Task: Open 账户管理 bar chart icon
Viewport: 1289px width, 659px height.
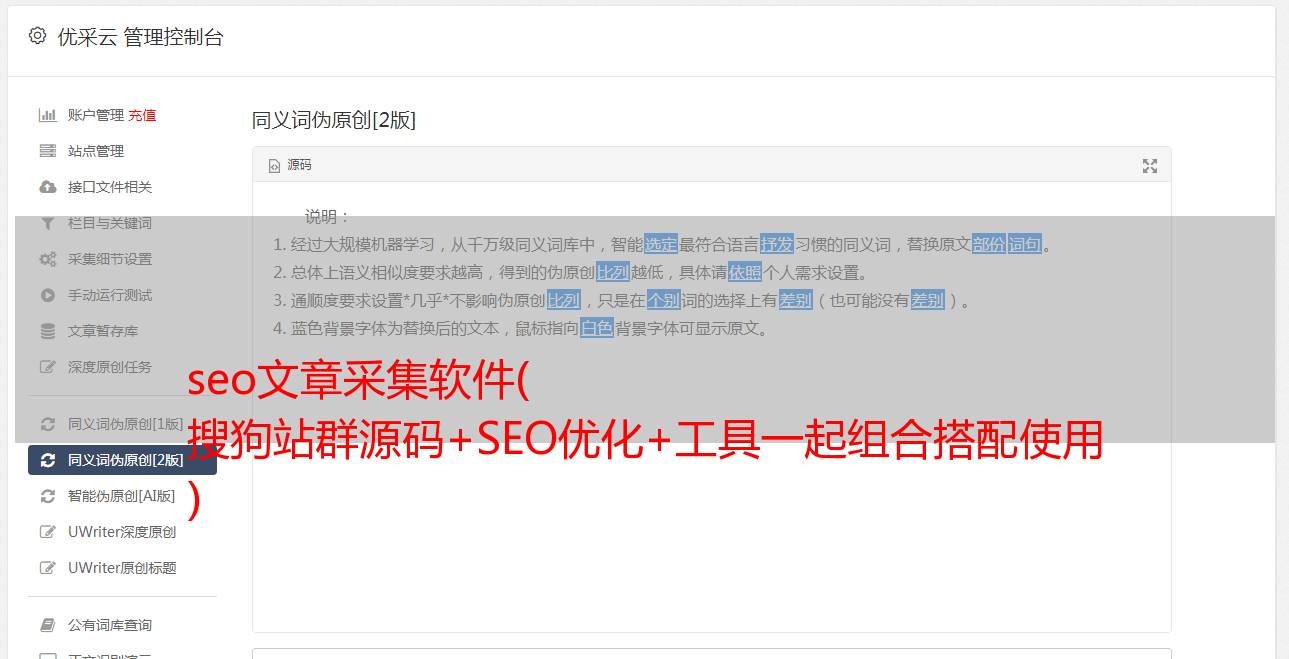Action: 47,115
